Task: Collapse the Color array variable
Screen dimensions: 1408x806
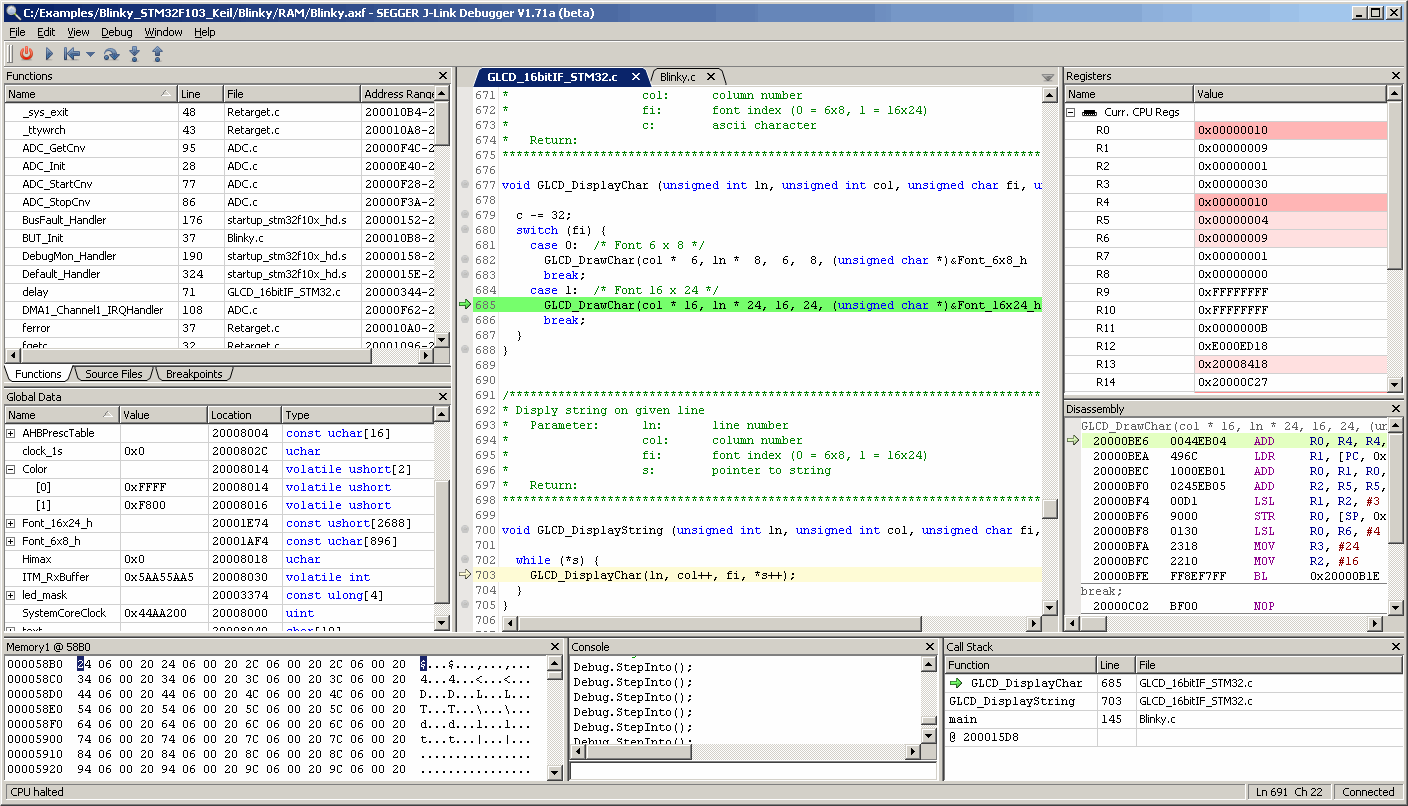Action: (11, 469)
